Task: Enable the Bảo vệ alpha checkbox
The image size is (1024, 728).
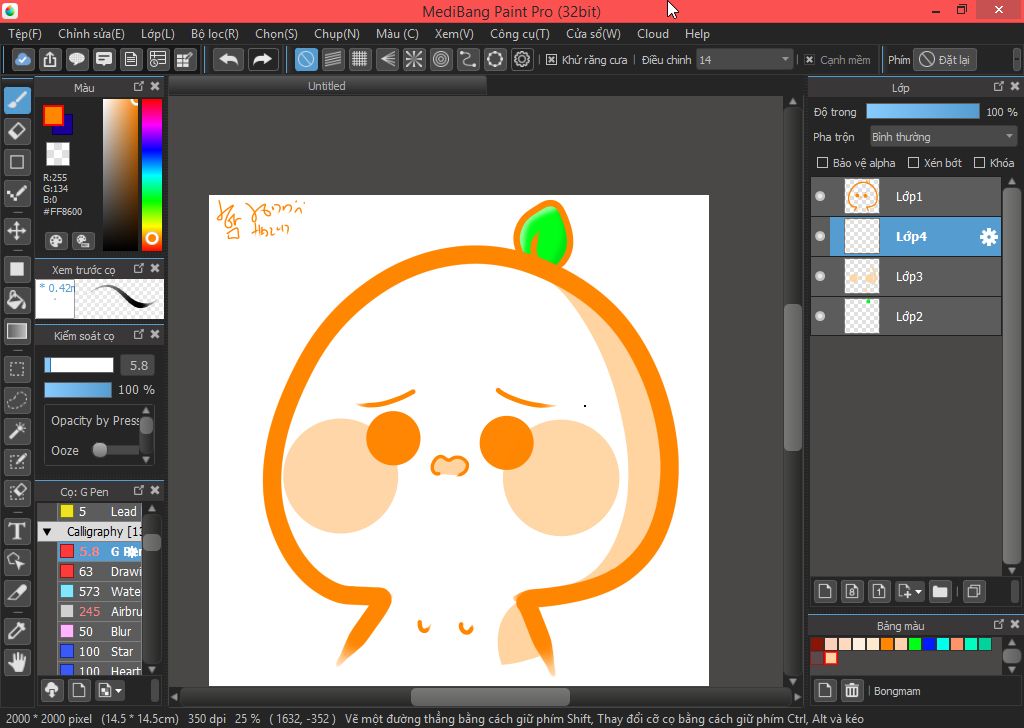Action: coord(822,163)
